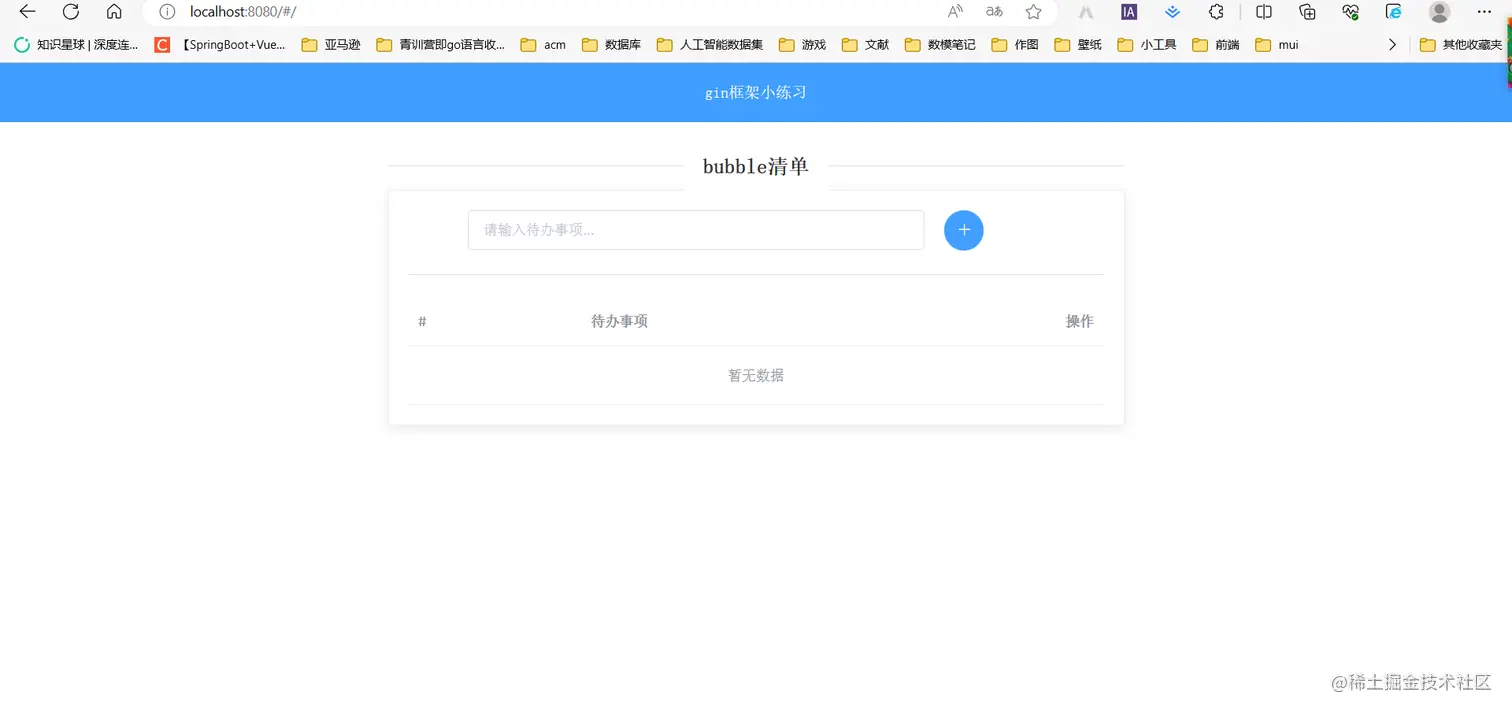Viewport: 1512px width, 713px height.
Task: Click the # column header
Action: coord(422,321)
